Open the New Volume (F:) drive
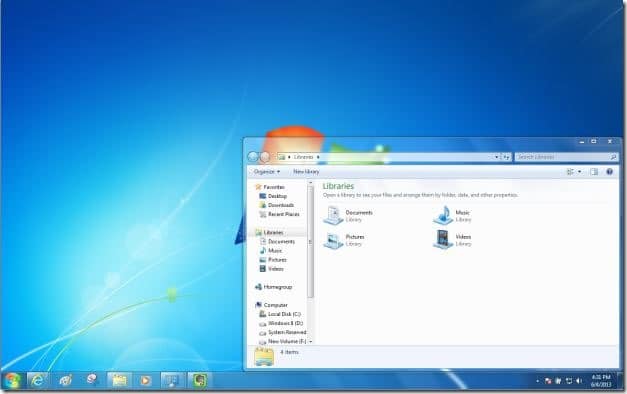Screen dimensions: 627x394 (x=287, y=341)
